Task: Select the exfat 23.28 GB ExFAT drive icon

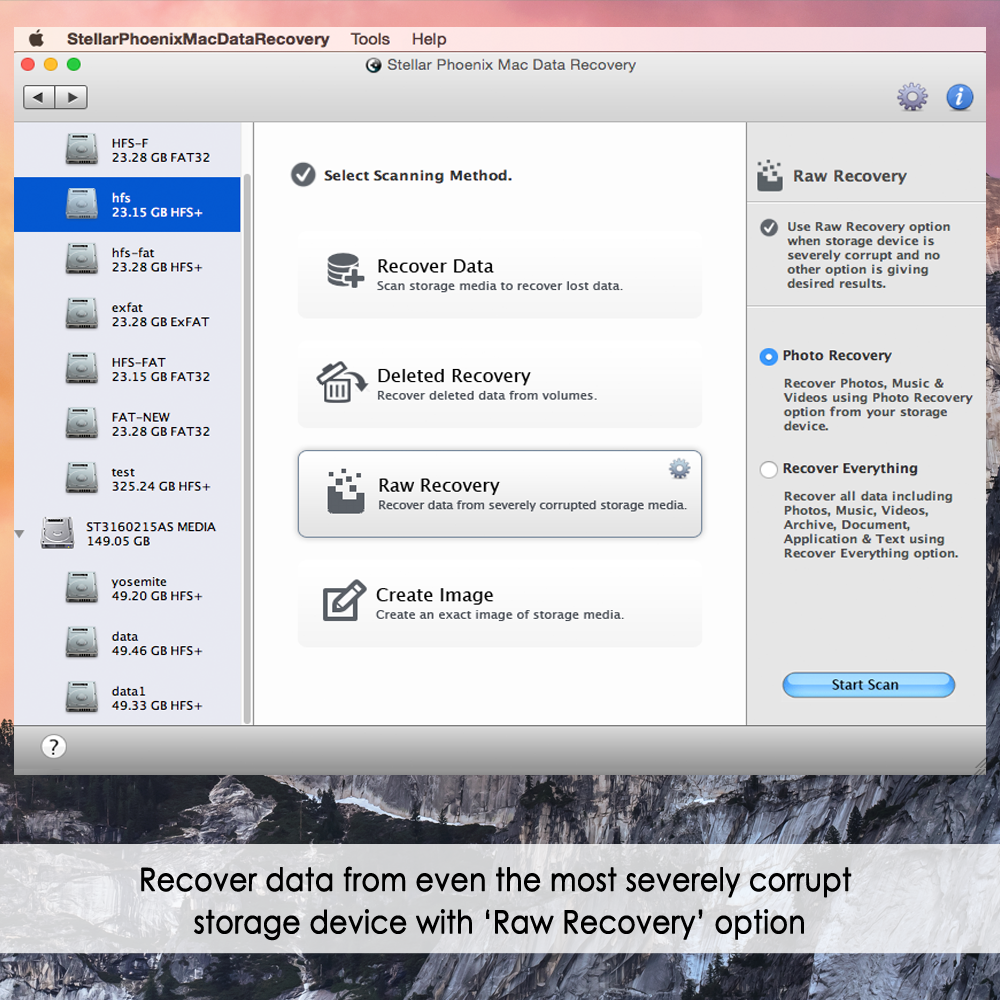Action: point(82,314)
